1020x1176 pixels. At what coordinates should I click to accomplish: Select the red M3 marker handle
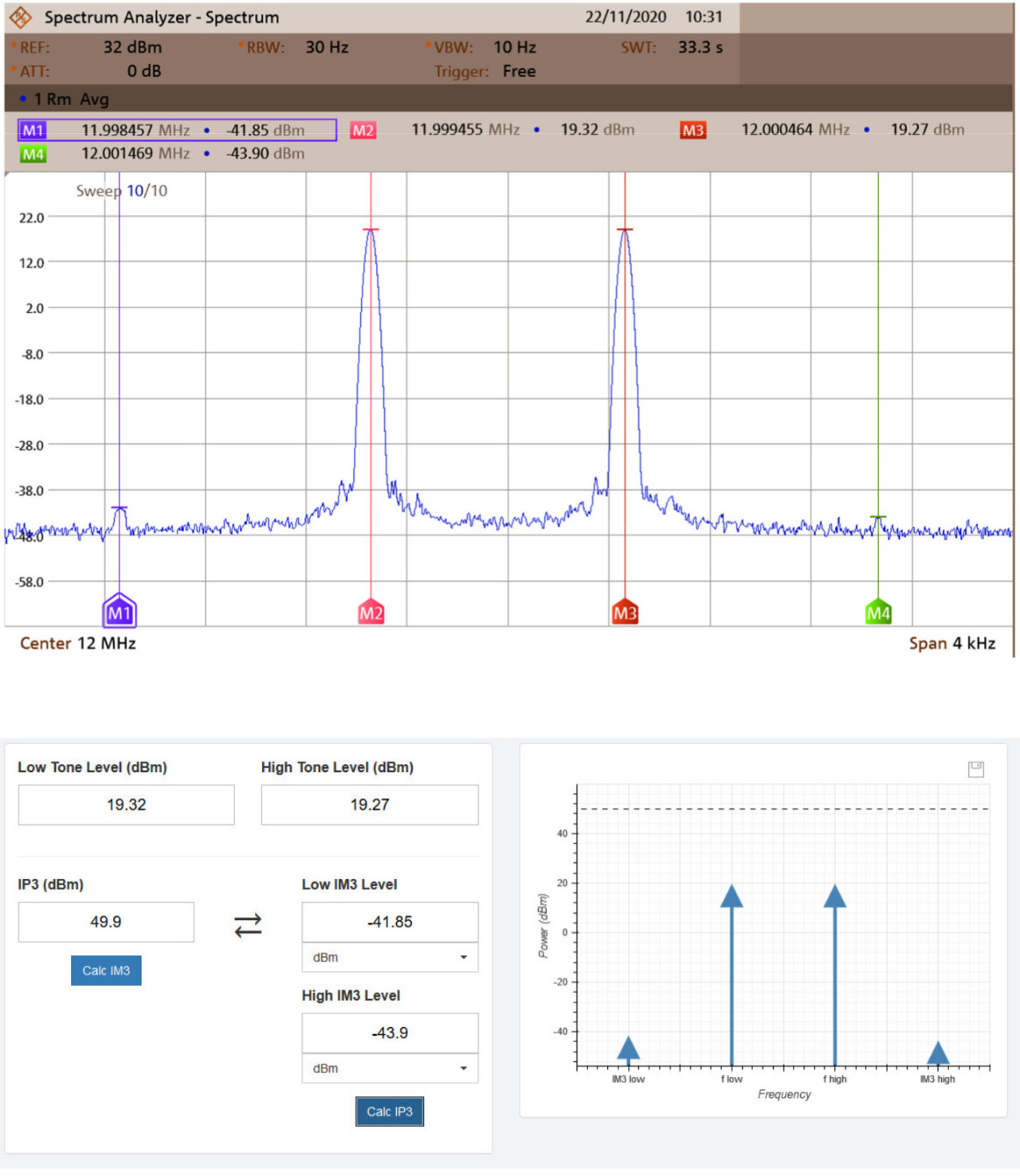(x=625, y=612)
